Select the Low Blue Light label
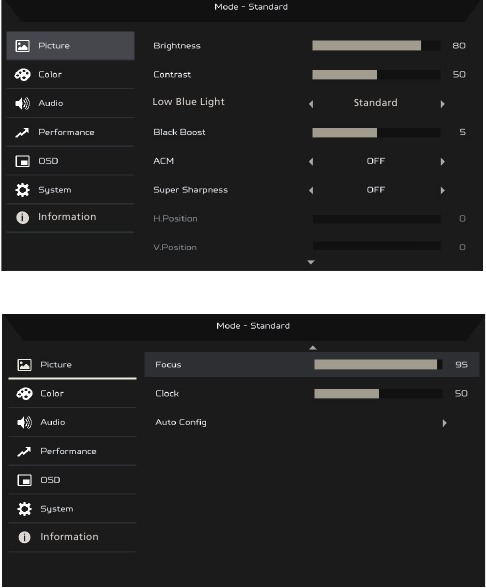This screenshot has width=486, height=588. tap(188, 102)
